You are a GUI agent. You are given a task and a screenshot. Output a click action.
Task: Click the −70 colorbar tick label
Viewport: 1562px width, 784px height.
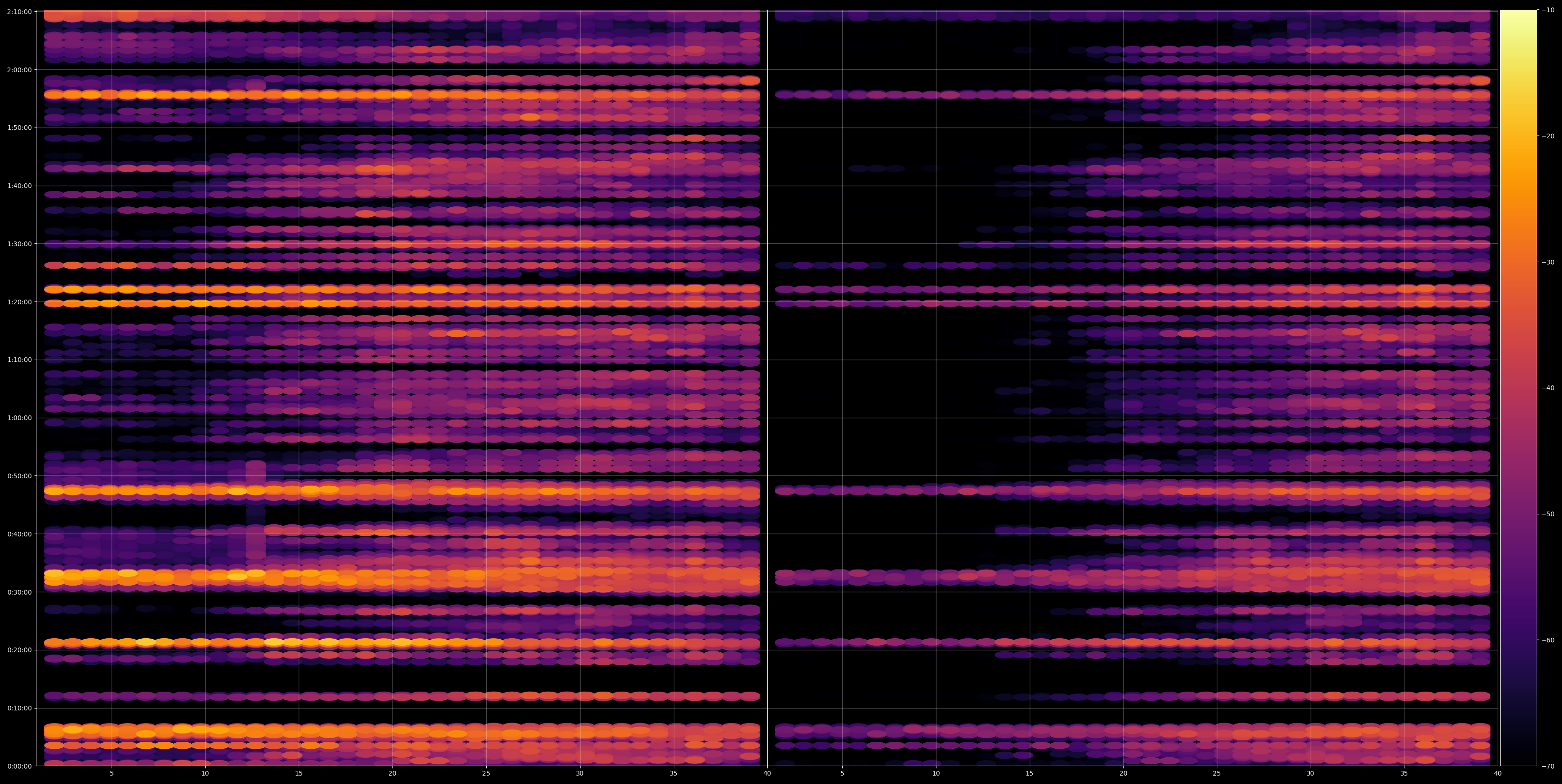(1548, 766)
